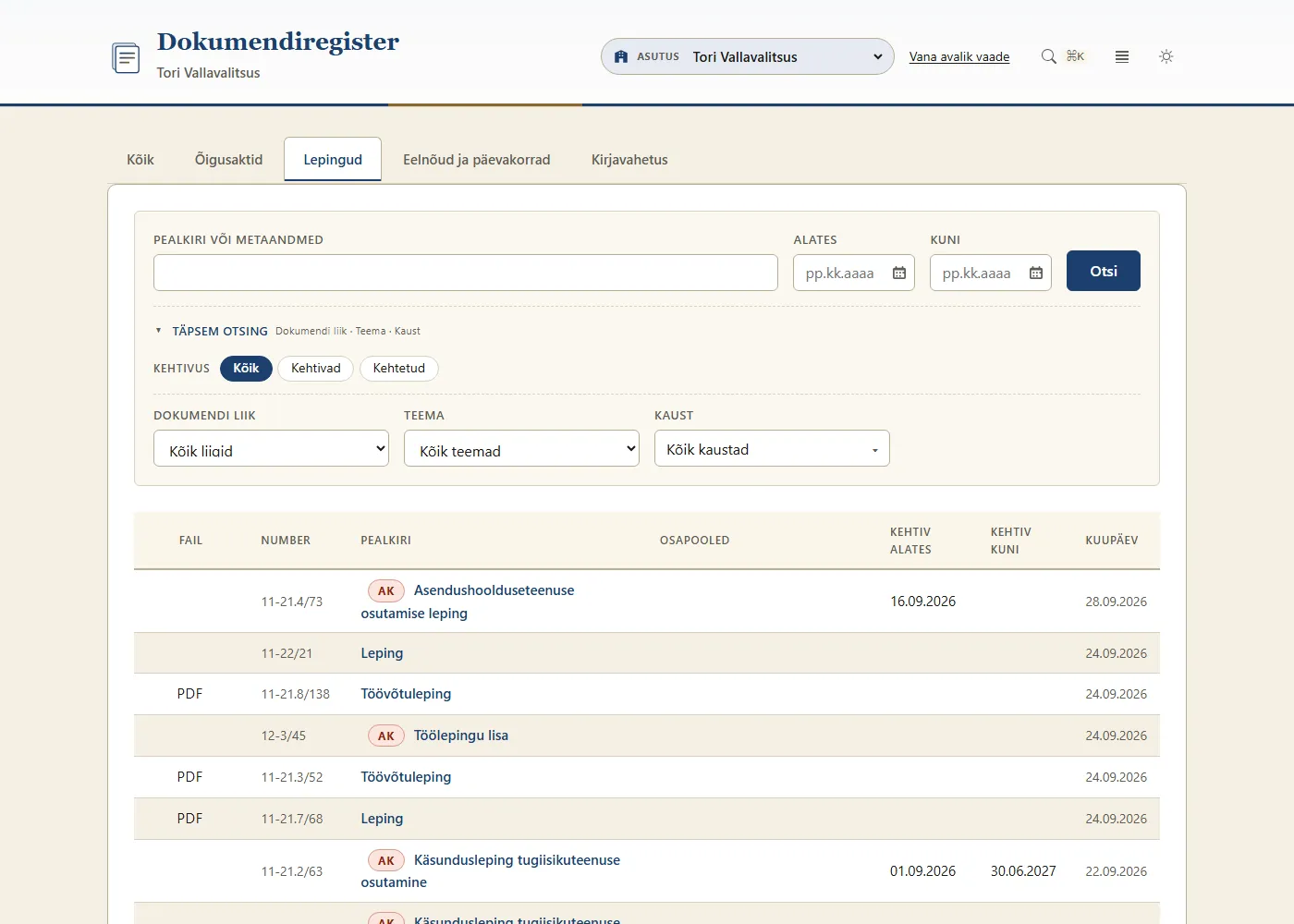Open Dokumendi liik dropdown

point(271,448)
